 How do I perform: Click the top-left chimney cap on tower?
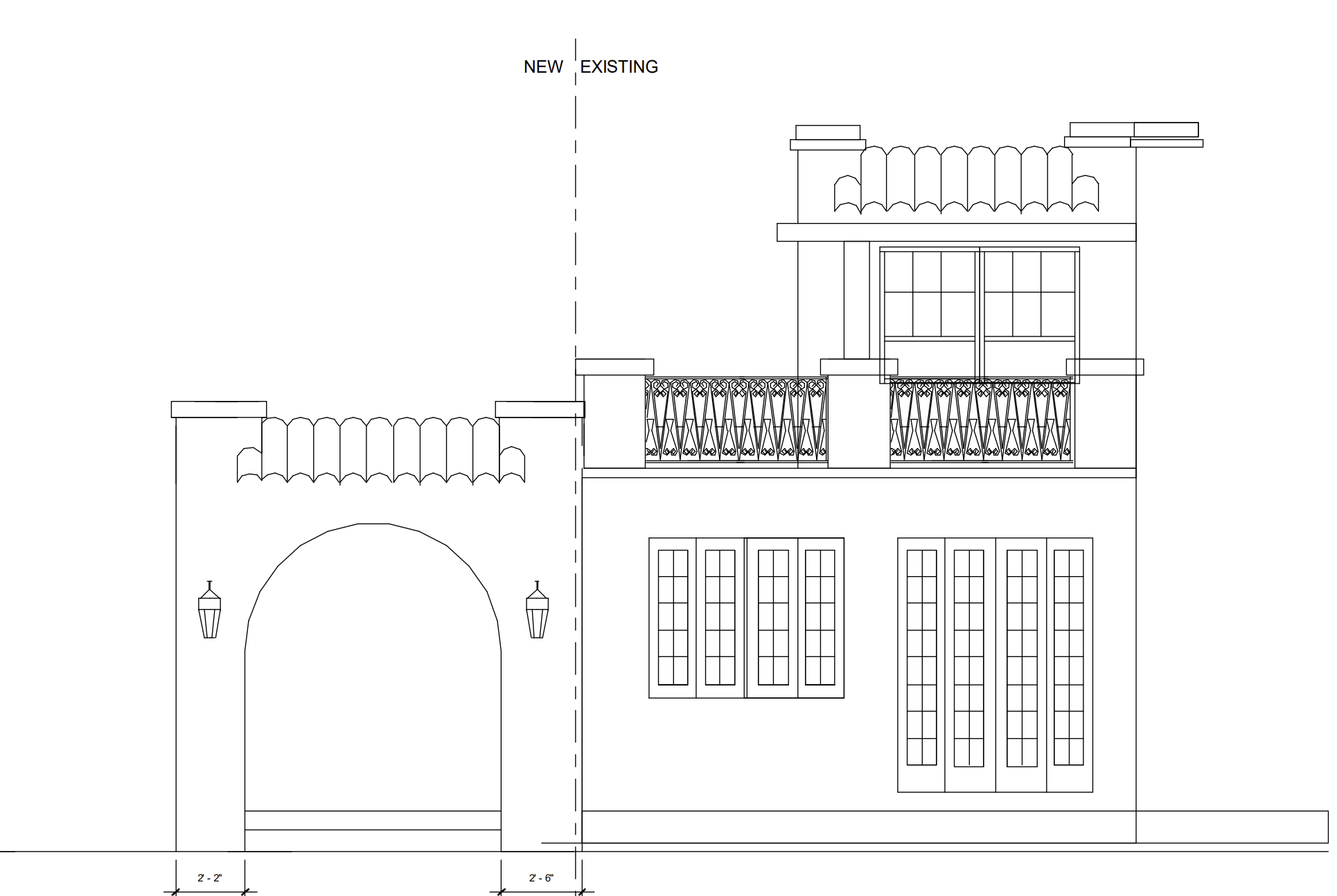(x=828, y=136)
